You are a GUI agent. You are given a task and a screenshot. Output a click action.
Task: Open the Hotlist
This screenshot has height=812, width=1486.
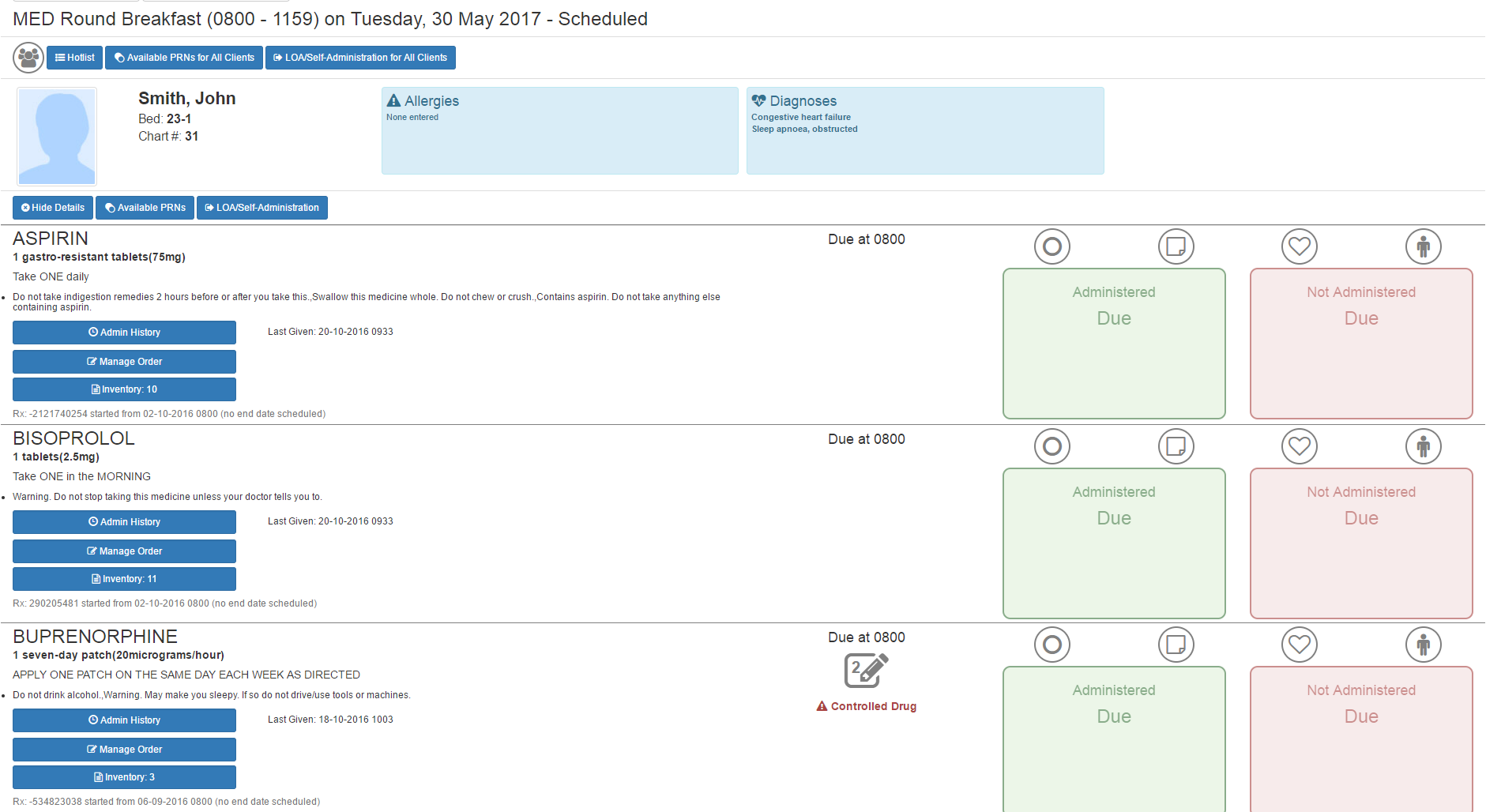[75, 58]
